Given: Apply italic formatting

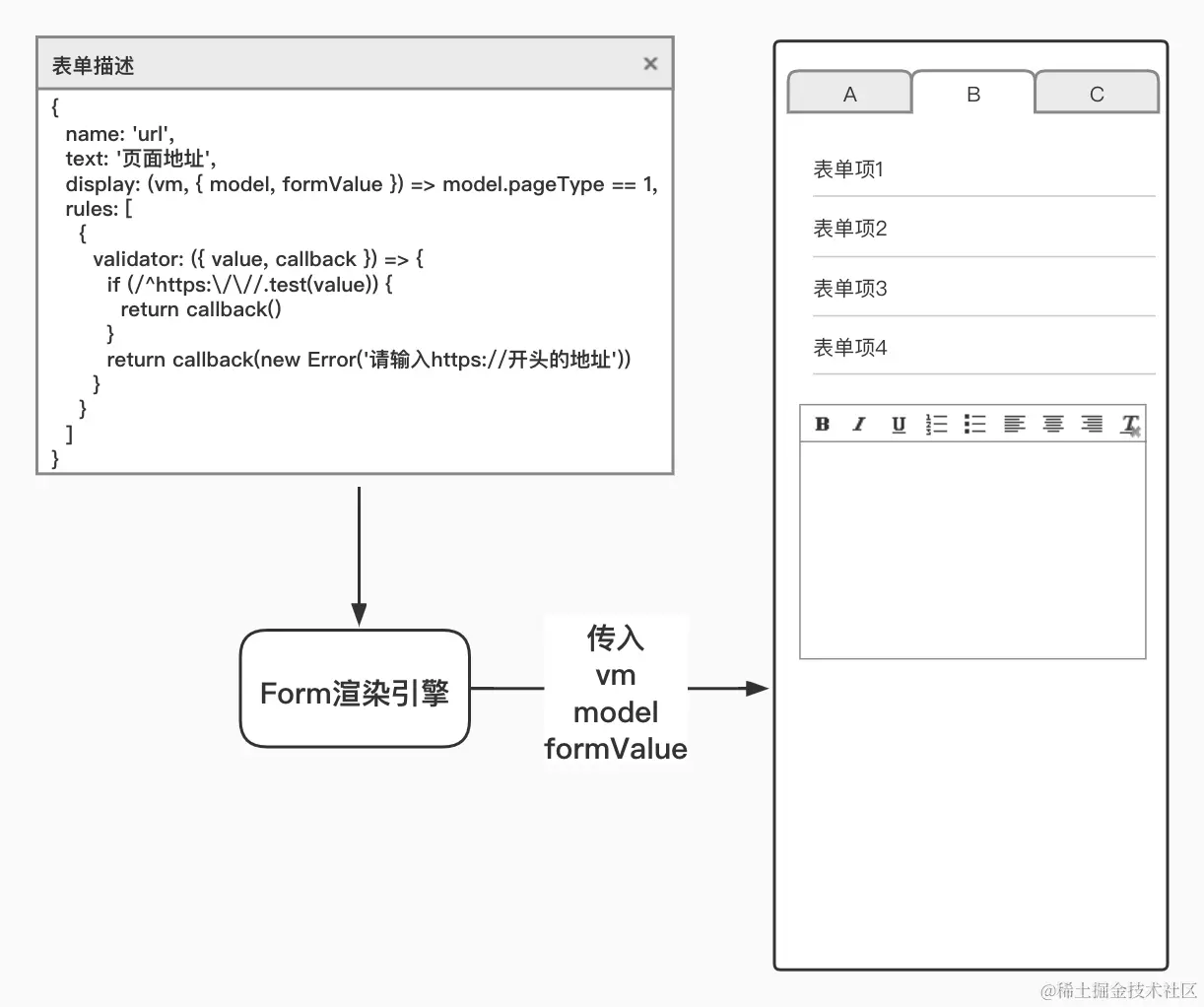Looking at the screenshot, I should click(x=859, y=424).
